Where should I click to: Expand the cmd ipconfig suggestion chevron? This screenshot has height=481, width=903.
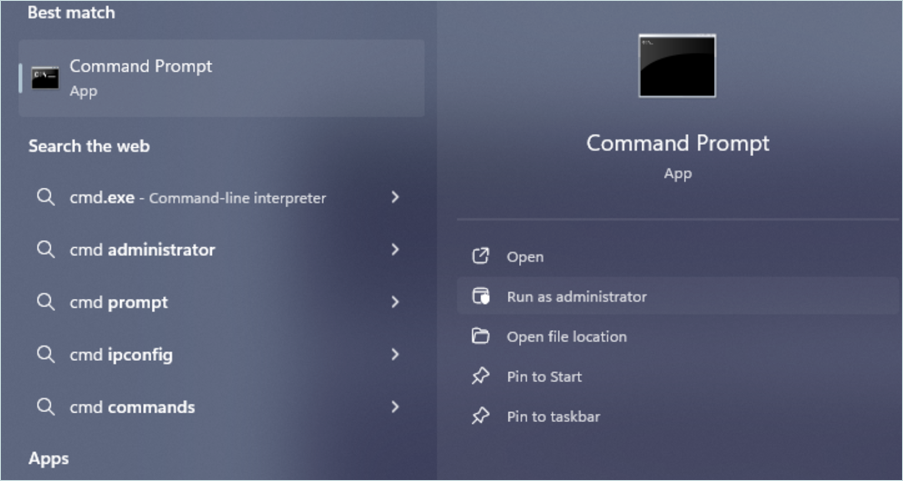pyautogui.click(x=395, y=355)
